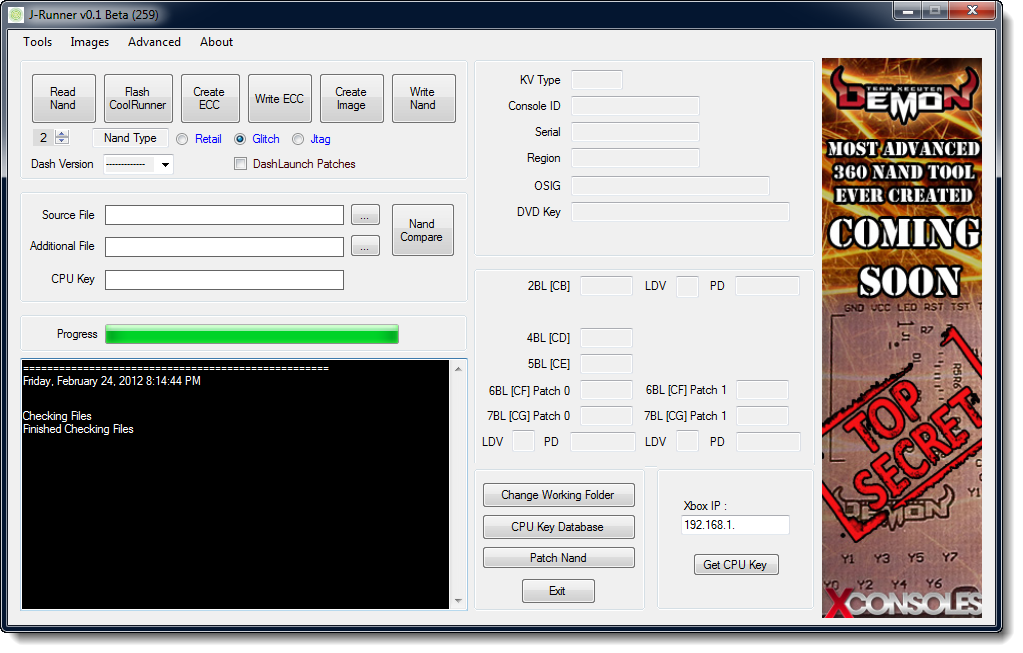The image size is (1023, 653).
Task: Minimize the J-Runner window
Action: [907, 10]
